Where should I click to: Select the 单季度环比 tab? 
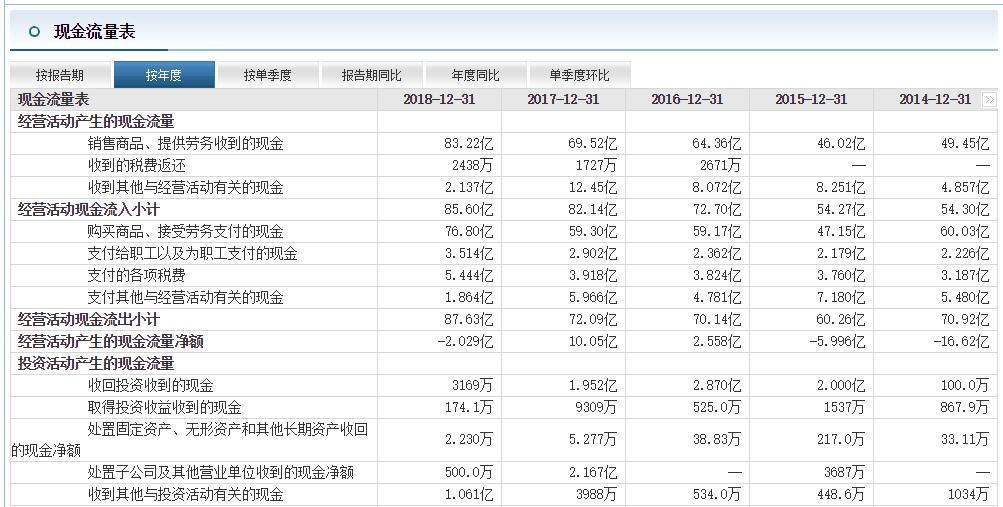pyautogui.click(x=580, y=75)
